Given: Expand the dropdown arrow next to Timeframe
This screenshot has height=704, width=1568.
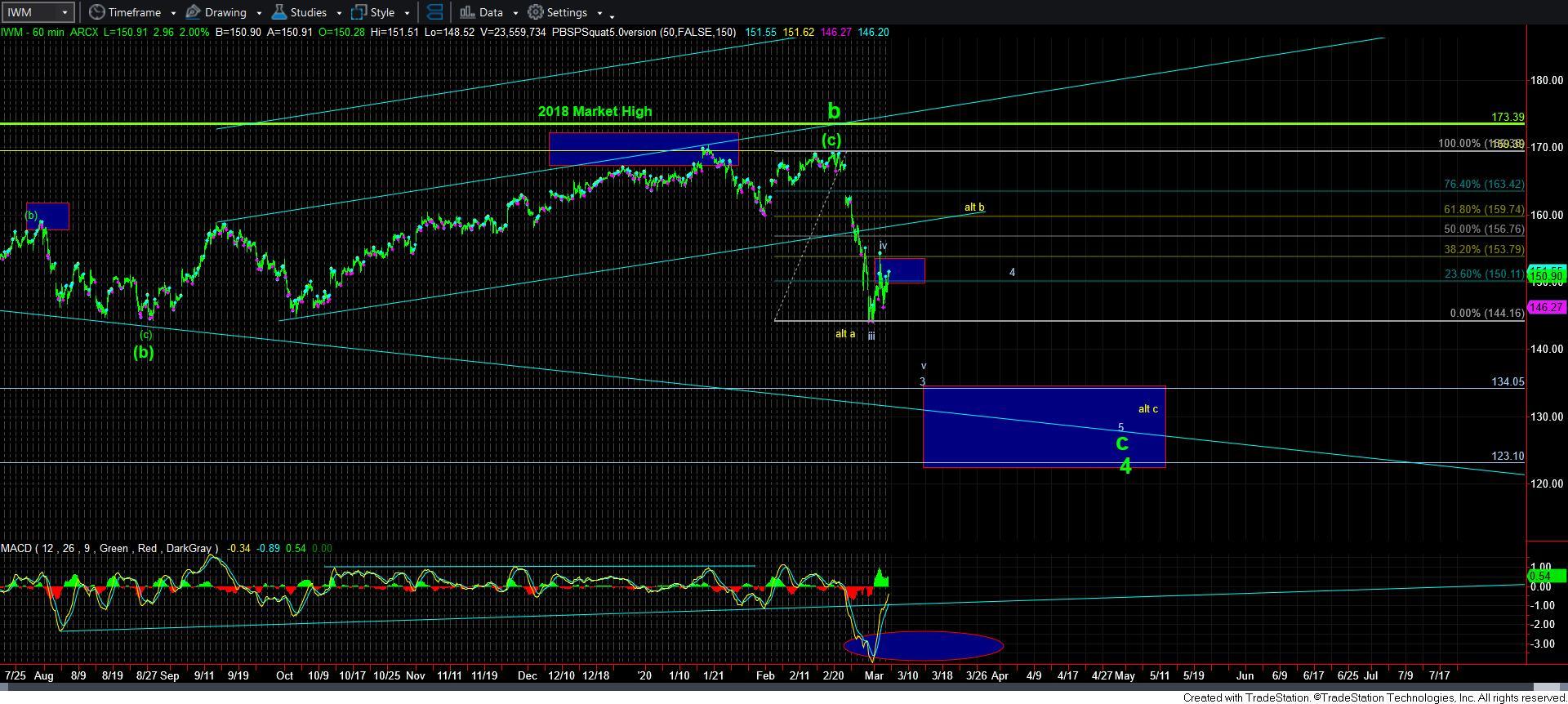Looking at the screenshot, I should 173,13.
